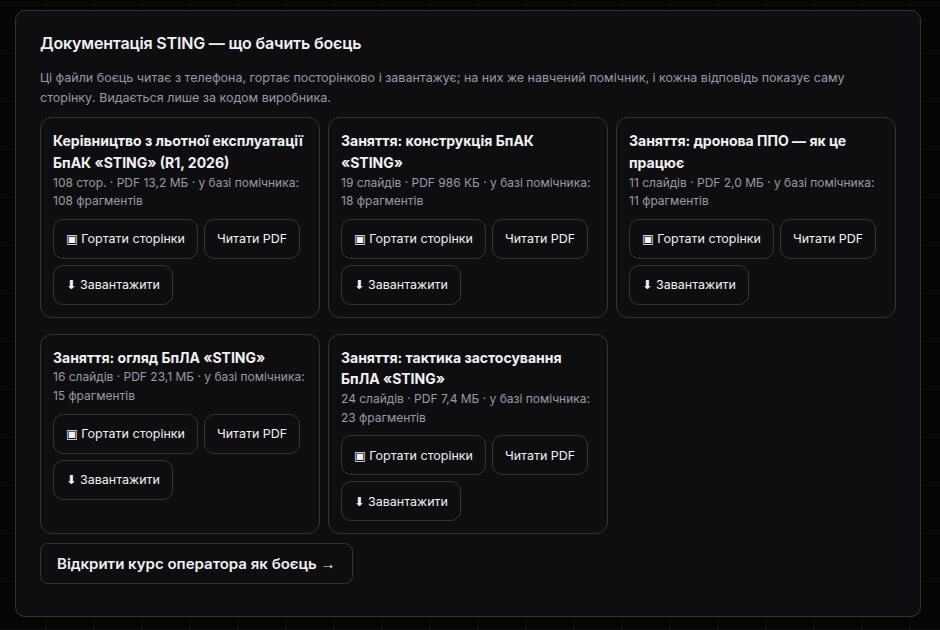Click metadata '24 слайдів · PDF 7,4 МБ'
The height and width of the screenshot is (630, 940).
410,399
